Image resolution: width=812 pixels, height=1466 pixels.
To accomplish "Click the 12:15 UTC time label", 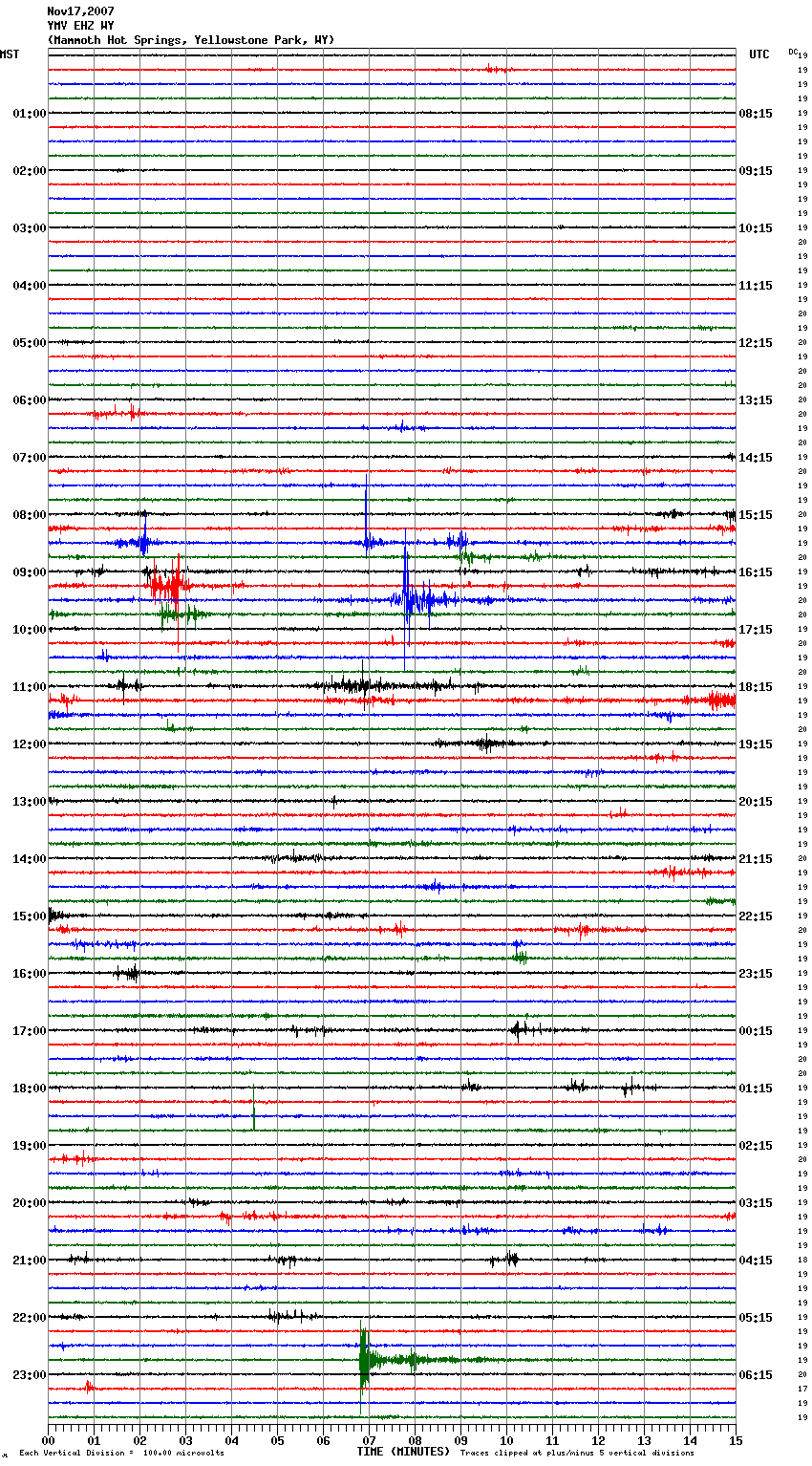I will point(756,343).
